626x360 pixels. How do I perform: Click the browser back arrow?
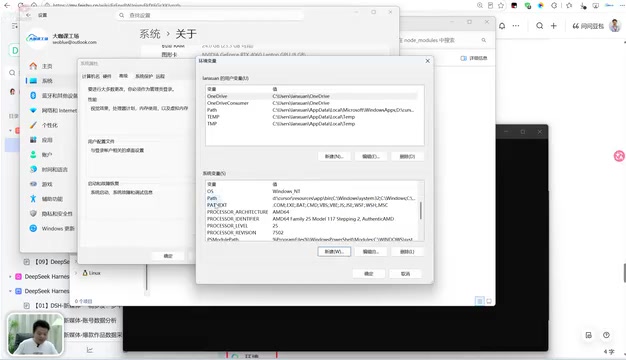coord(7,5)
